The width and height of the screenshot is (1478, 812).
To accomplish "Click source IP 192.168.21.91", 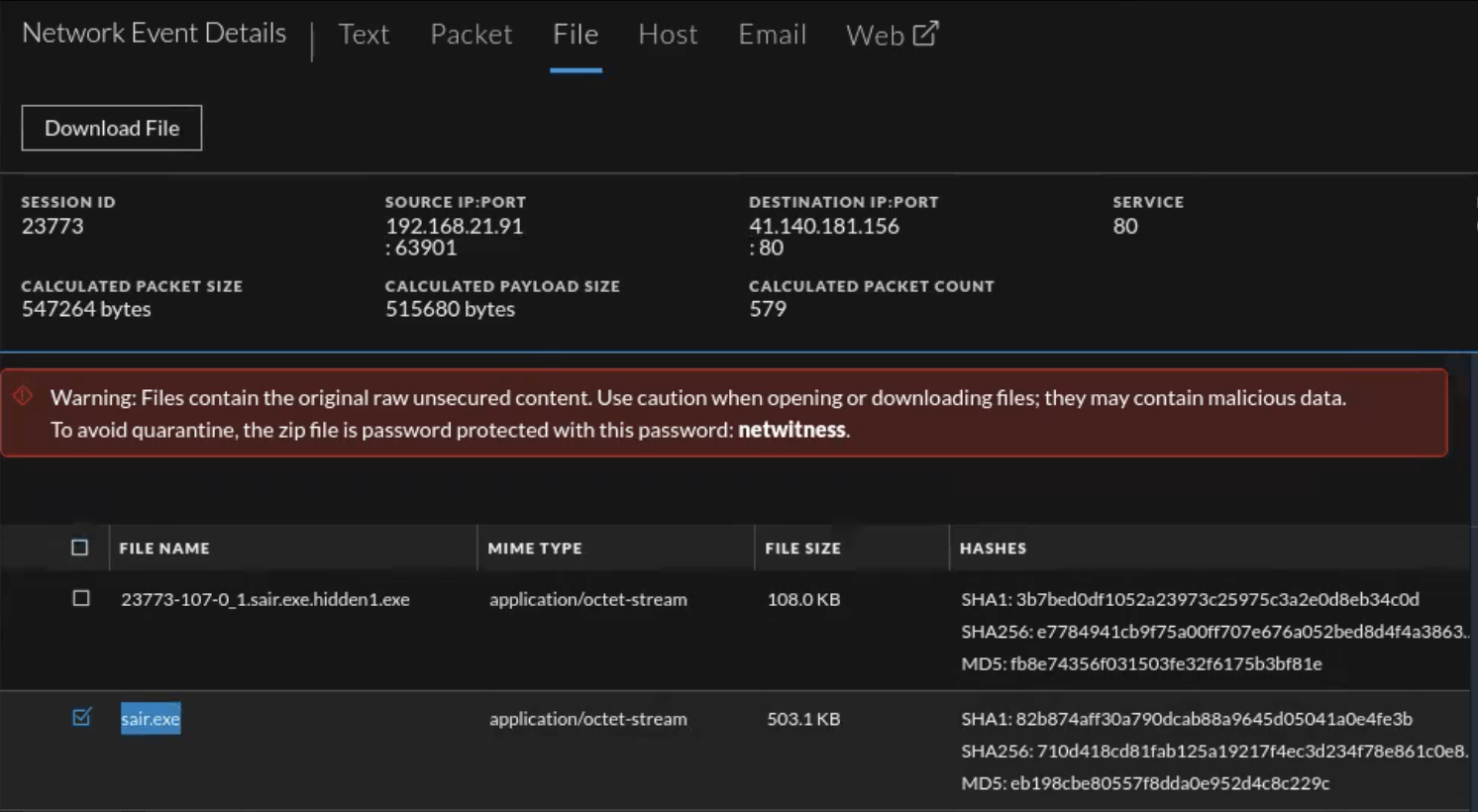I will click(454, 226).
